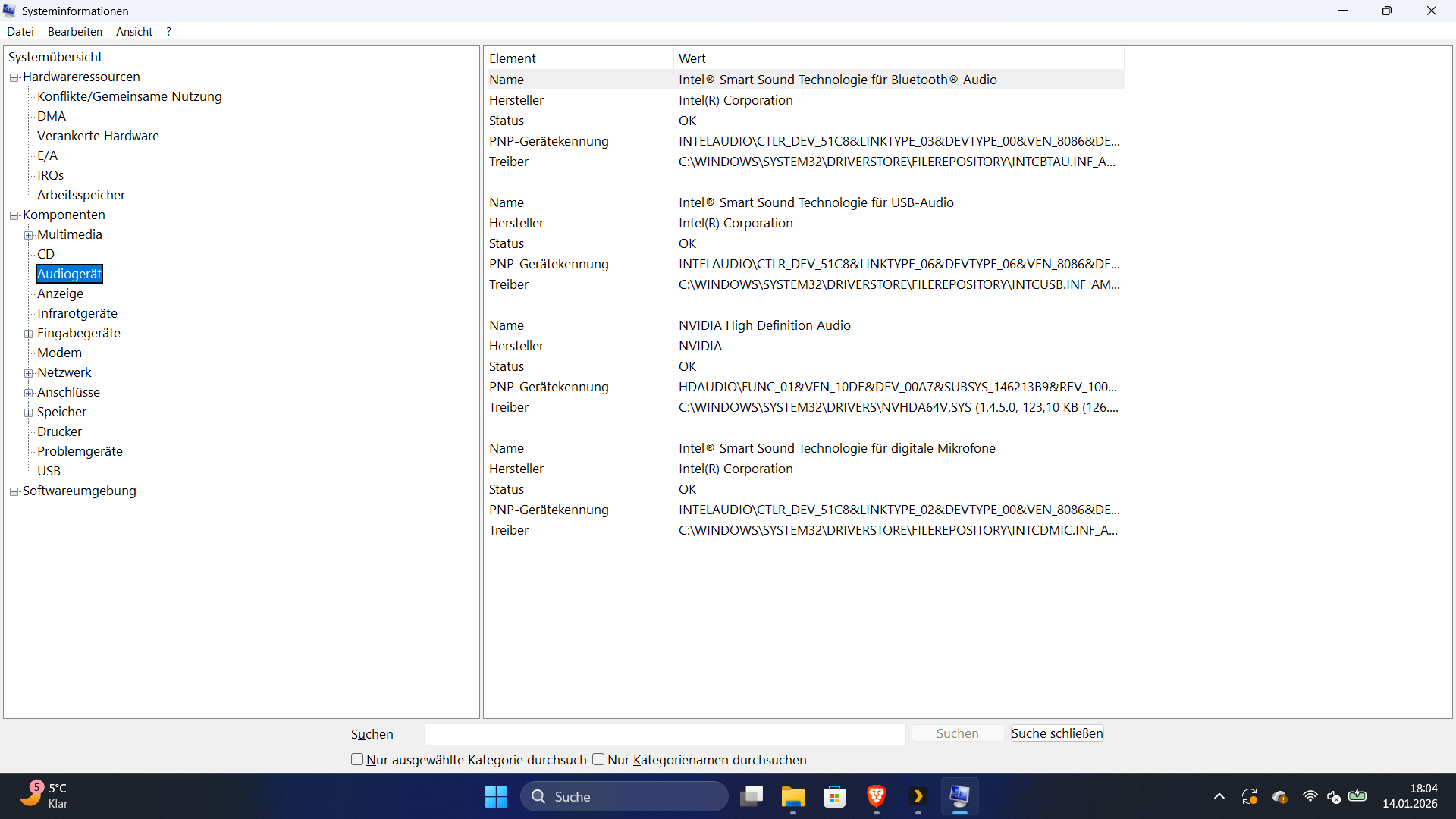Check battery status in the system tray
The image size is (1456, 819).
1357,797
